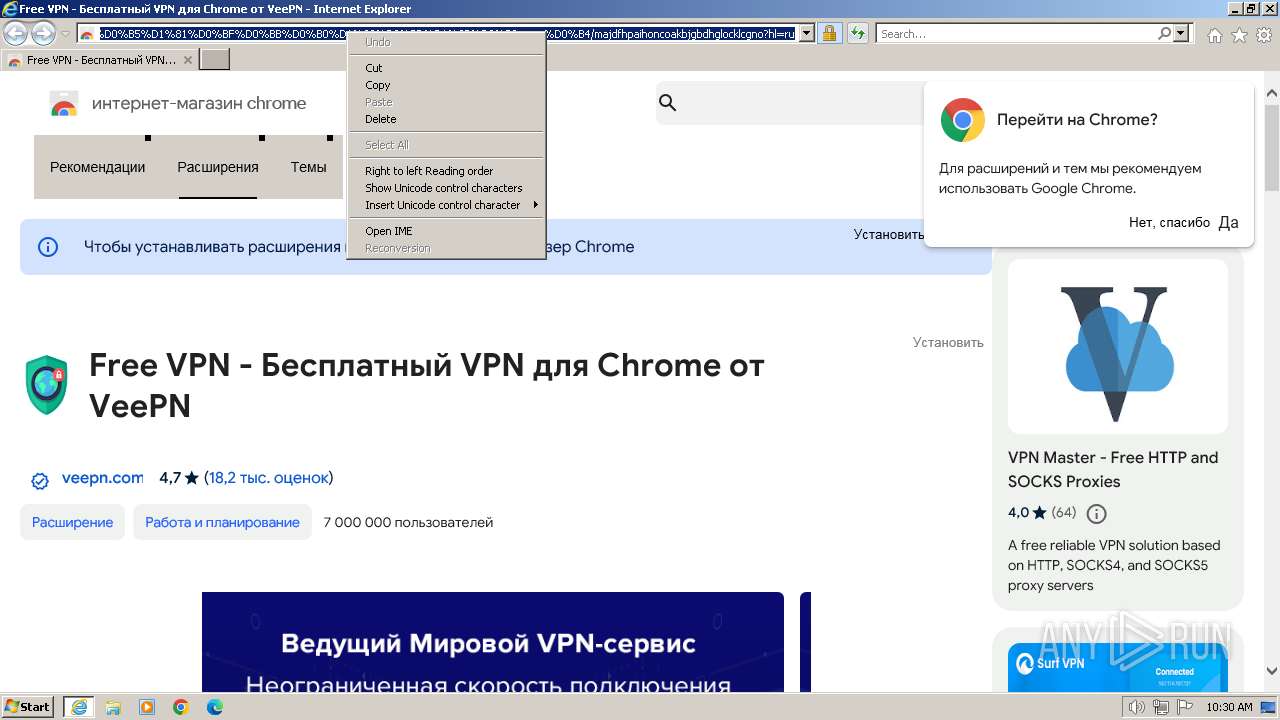Click Да in the Chrome popup
1280x720 pixels.
(1229, 222)
